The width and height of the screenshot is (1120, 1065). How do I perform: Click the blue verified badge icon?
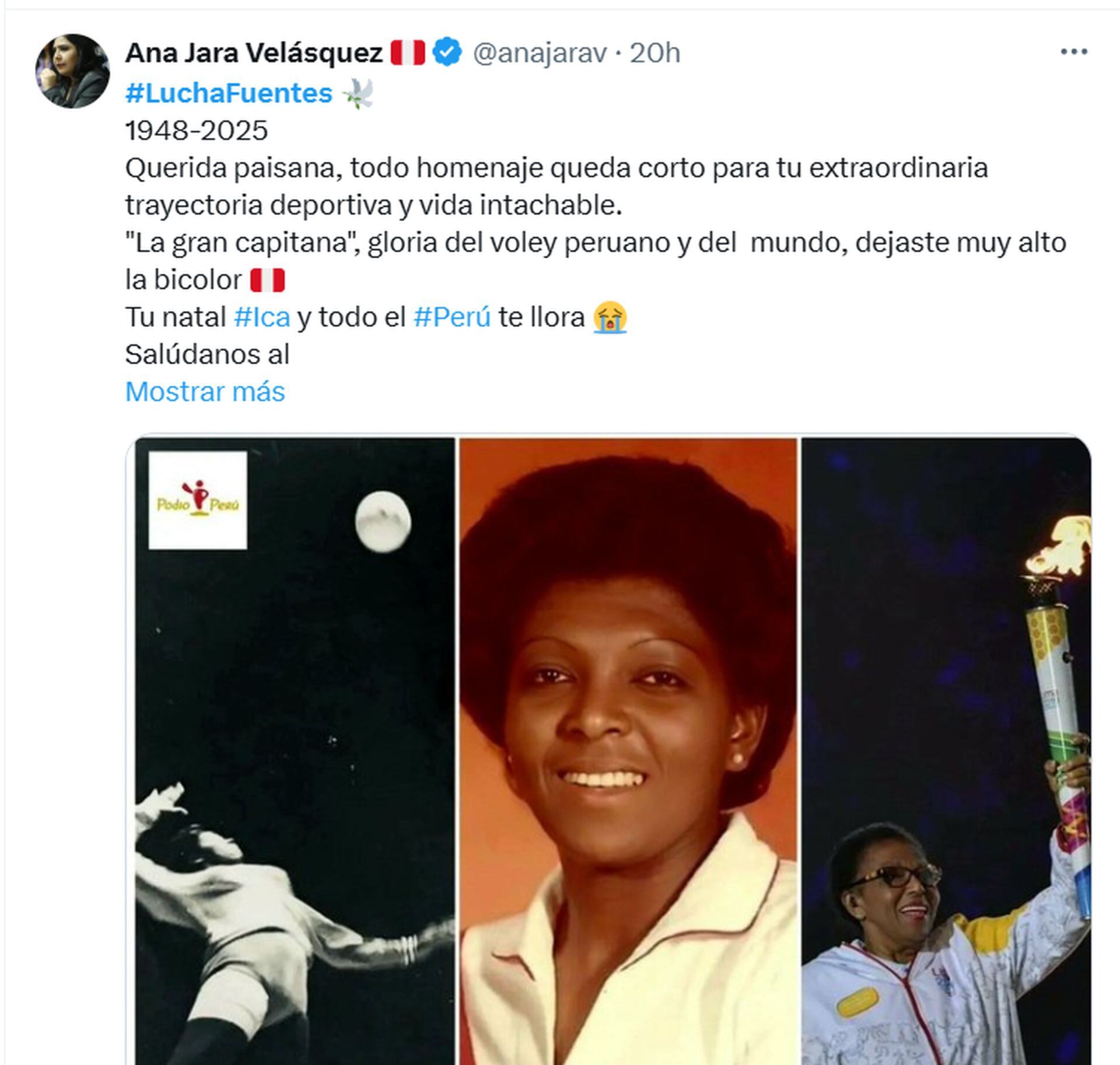pyautogui.click(x=448, y=53)
